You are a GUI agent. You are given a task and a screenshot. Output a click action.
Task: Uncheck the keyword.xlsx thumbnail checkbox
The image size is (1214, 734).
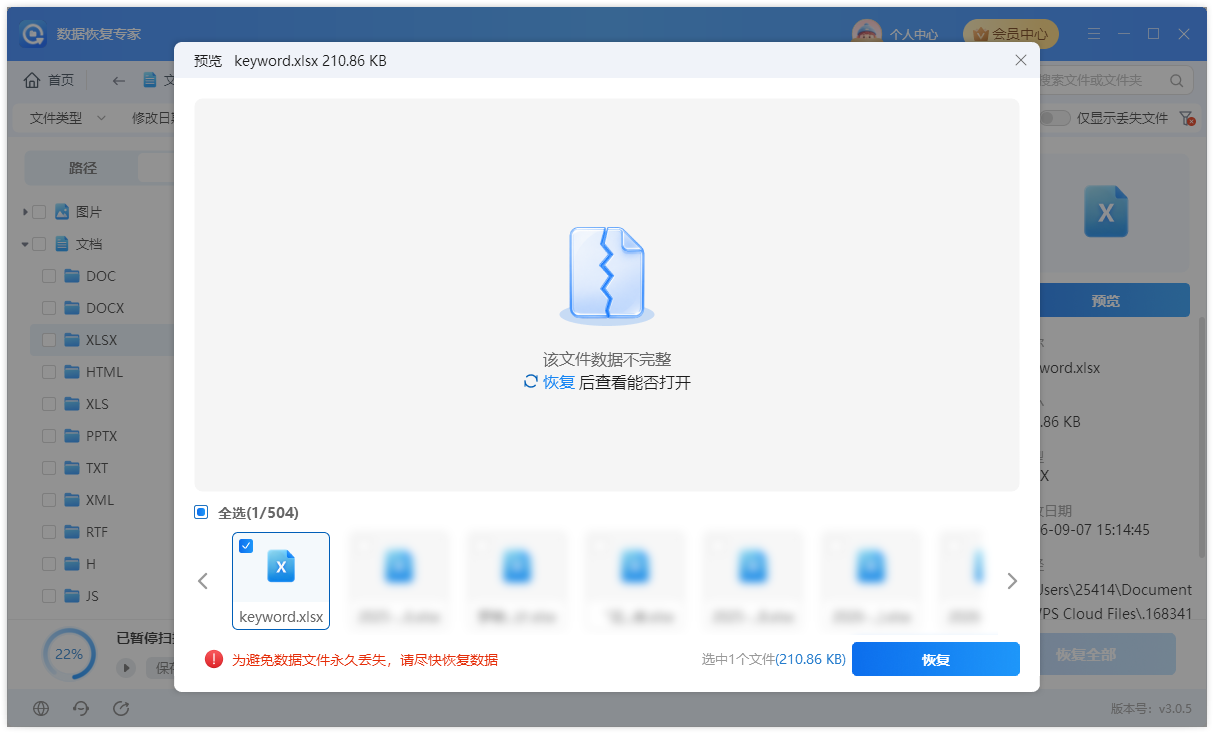tap(246, 545)
